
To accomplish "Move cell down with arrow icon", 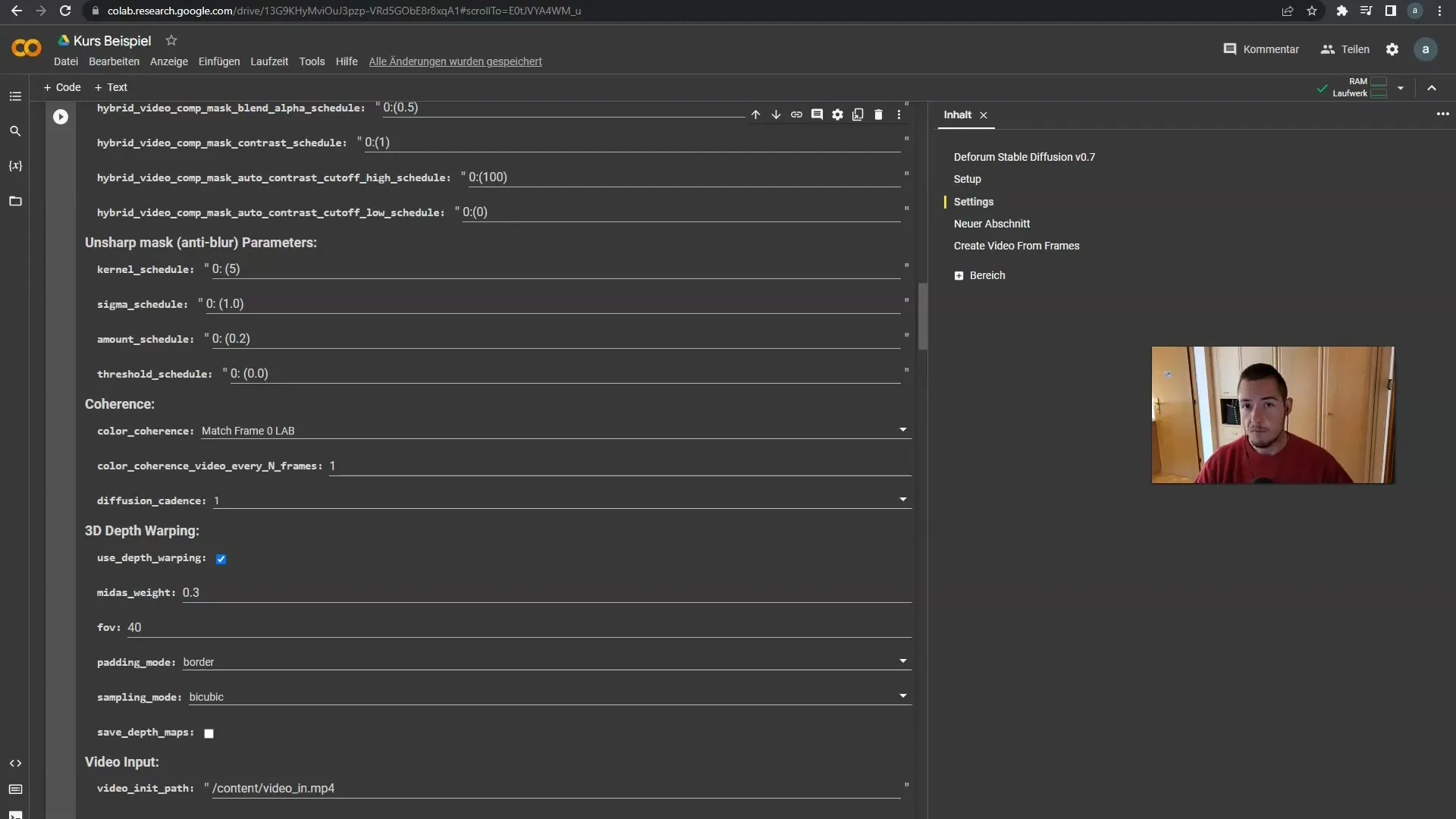I will point(776,115).
